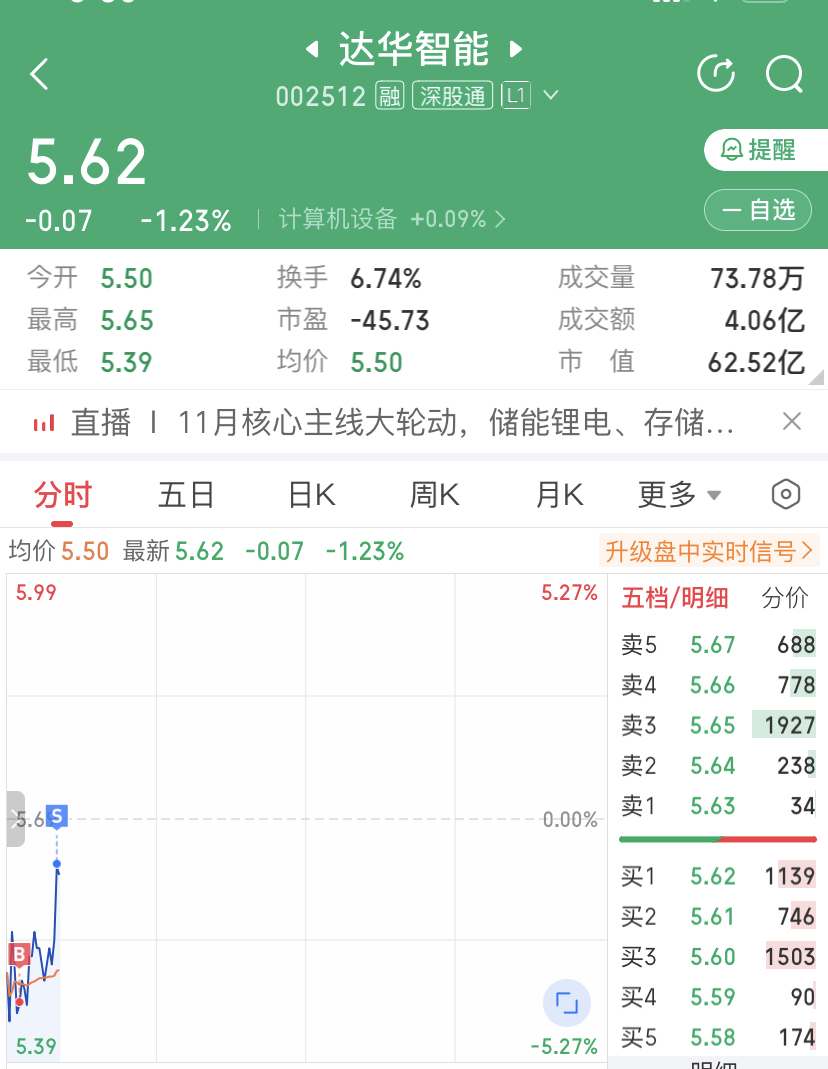
Task: Tap 最高 value 5.65
Action: pos(127,320)
